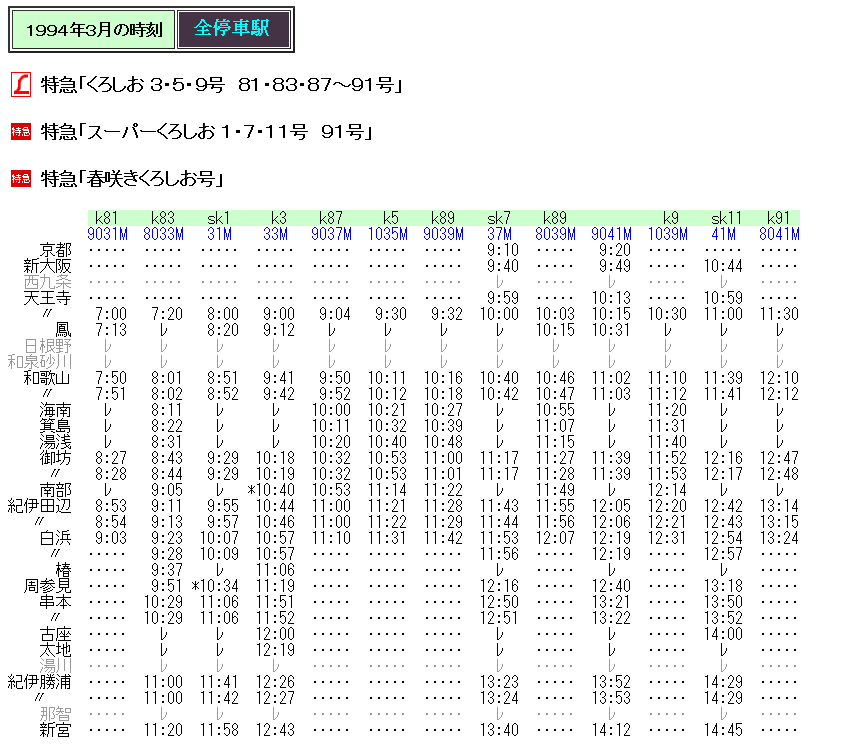The width and height of the screenshot is (850, 744).
Task: Select train number 9037M
Action: click(x=331, y=234)
